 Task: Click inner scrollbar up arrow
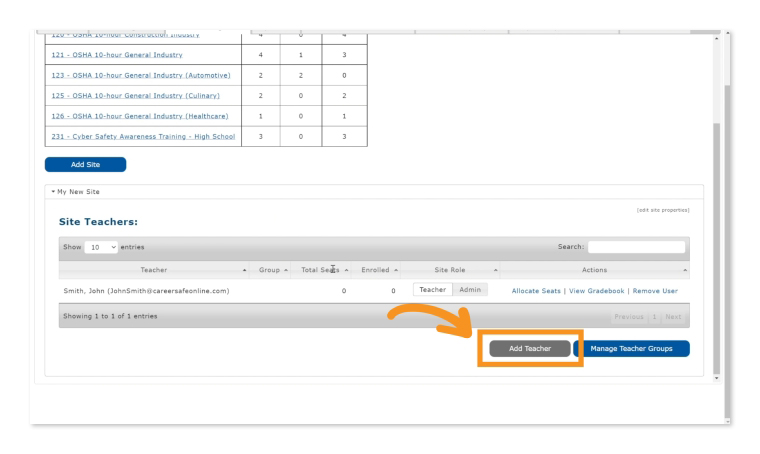pos(716,38)
